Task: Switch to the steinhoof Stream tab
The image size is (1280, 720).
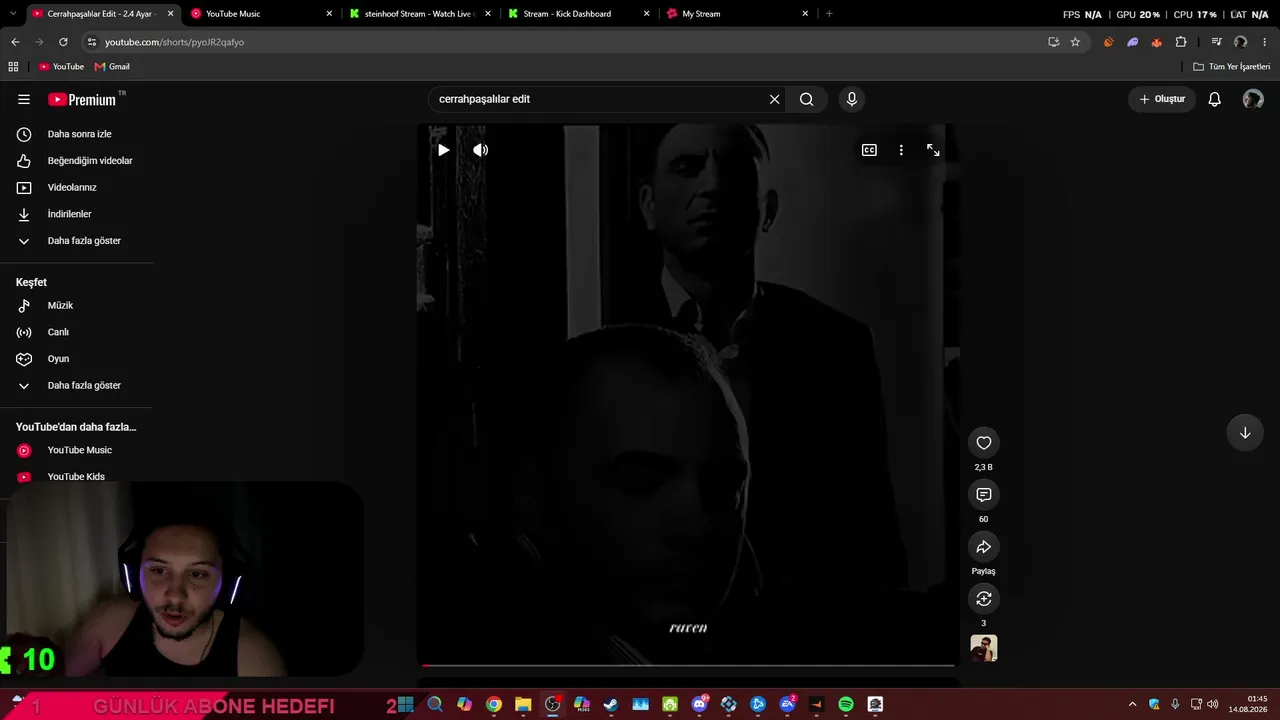Action: click(420, 14)
